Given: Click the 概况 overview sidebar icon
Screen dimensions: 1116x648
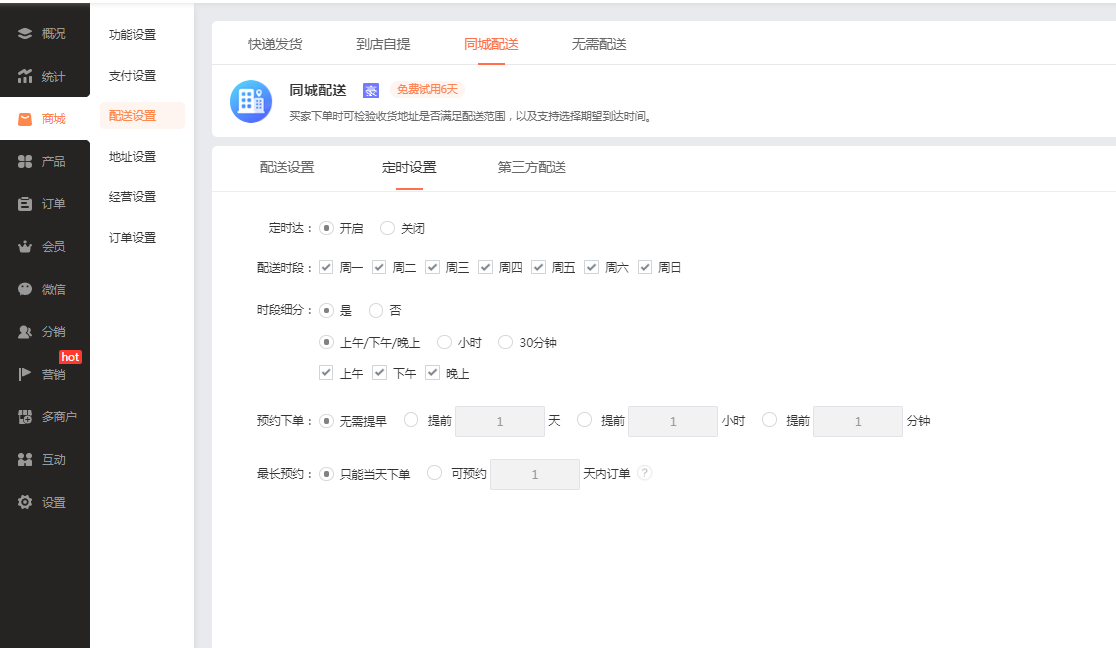Looking at the screenshot, I should [25, 34].
